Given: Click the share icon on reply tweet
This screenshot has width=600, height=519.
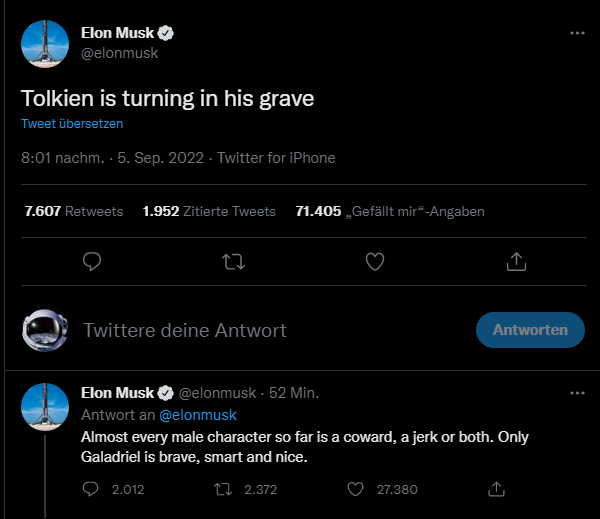Looking at the screenshot, I should click(x=496, y=489).
